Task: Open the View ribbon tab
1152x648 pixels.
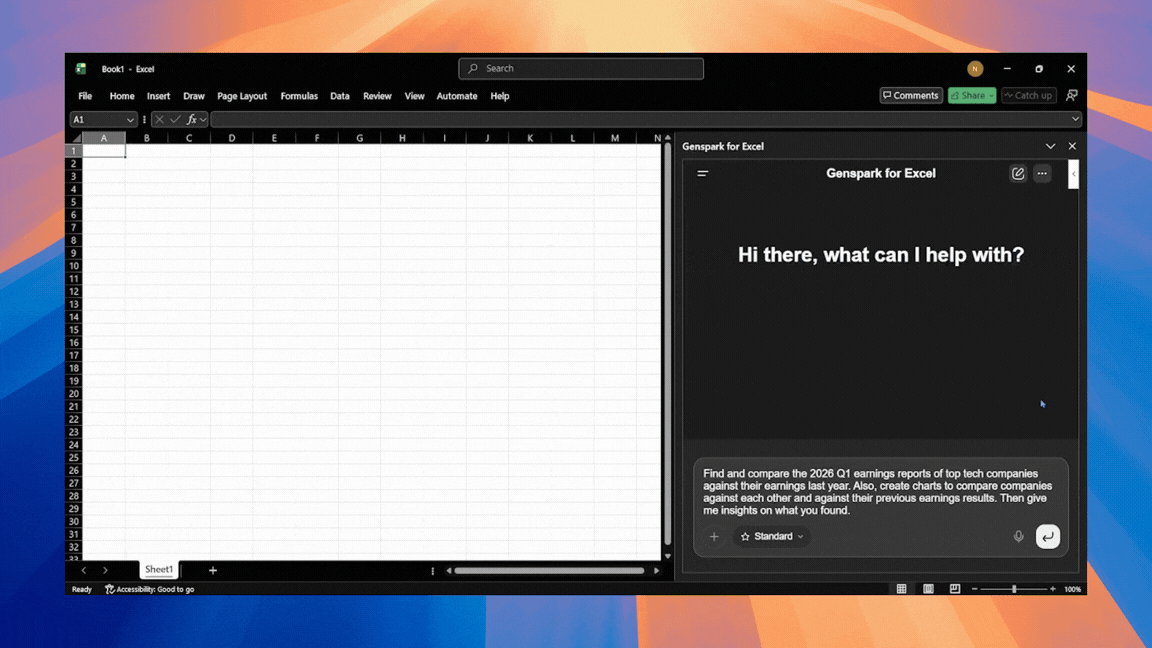Action: click(x=414, y=96)
